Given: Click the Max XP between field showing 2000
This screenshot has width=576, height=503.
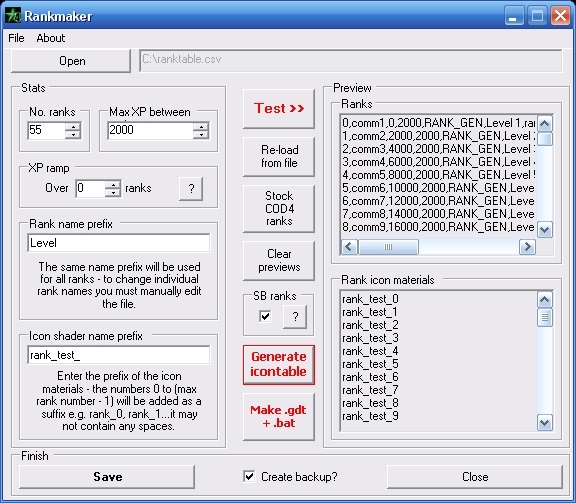Looking at the screenshot, I should 150,130.
